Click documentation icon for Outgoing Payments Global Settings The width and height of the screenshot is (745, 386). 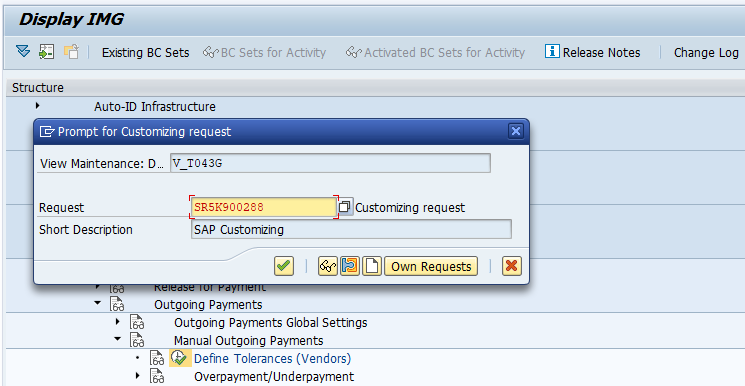pyautogui.click(x=137, y=322)
